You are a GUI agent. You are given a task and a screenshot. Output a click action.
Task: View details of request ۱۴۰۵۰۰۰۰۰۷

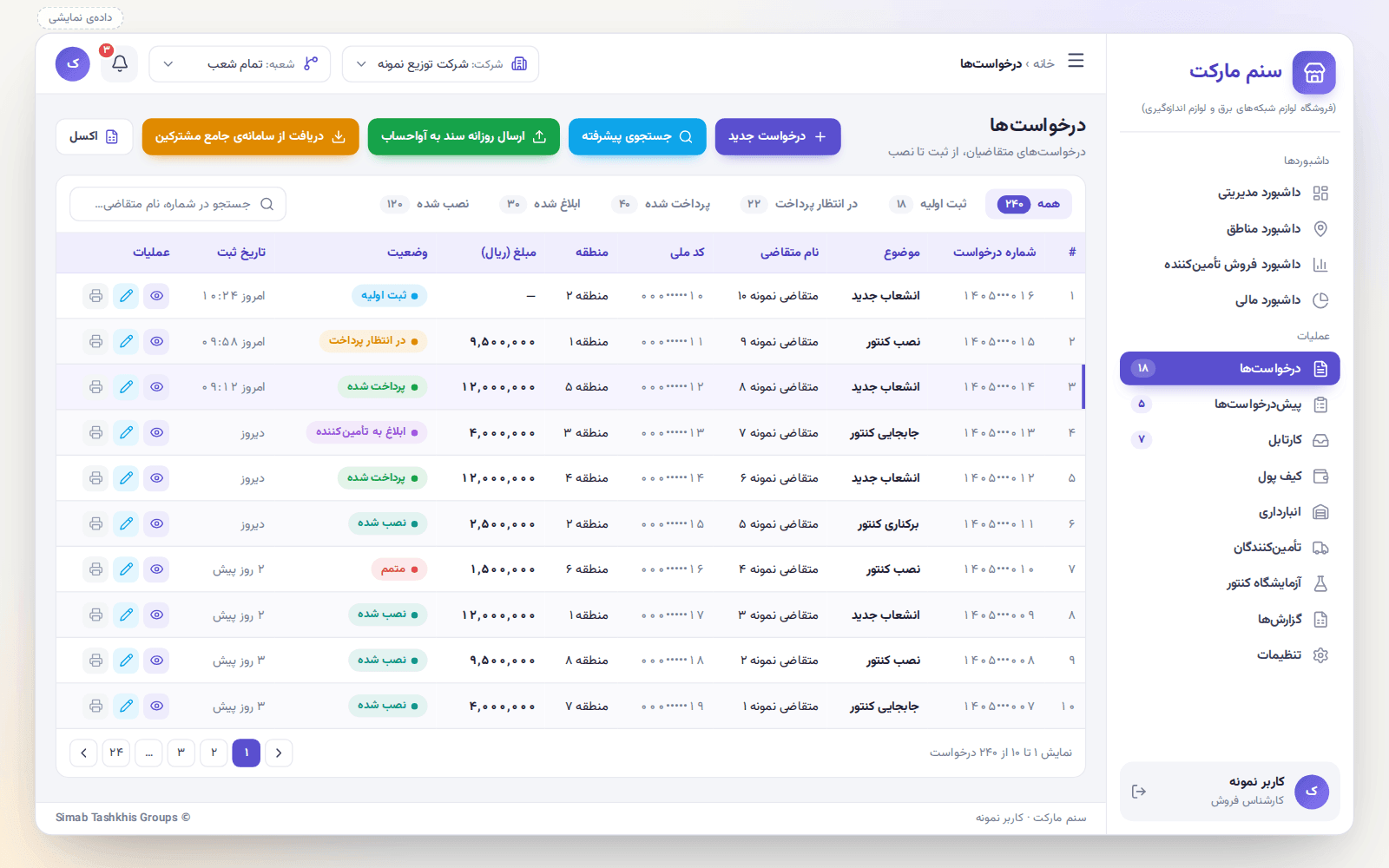click(x=156, y=707)
